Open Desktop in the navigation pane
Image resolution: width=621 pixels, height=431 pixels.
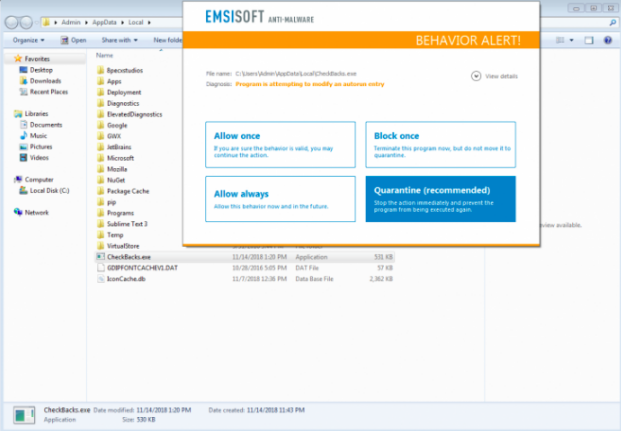click(x=41, y=70)
